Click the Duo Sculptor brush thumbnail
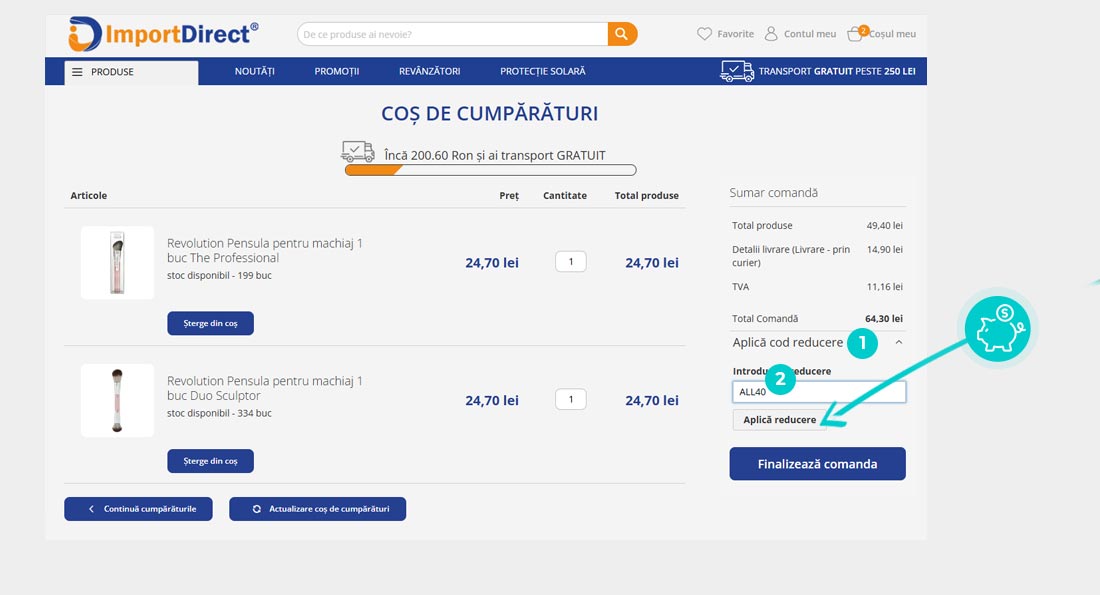 (117, 400)
